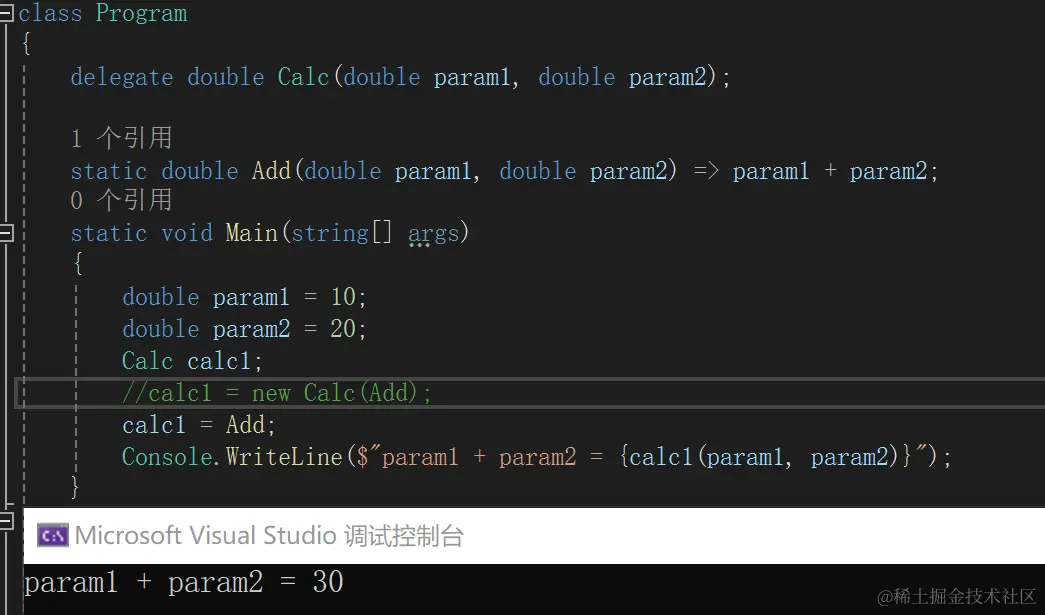Click the 'args' parameter with dotted underline
The height and width of the screenshot is (615, 1045).
(433, 234)
